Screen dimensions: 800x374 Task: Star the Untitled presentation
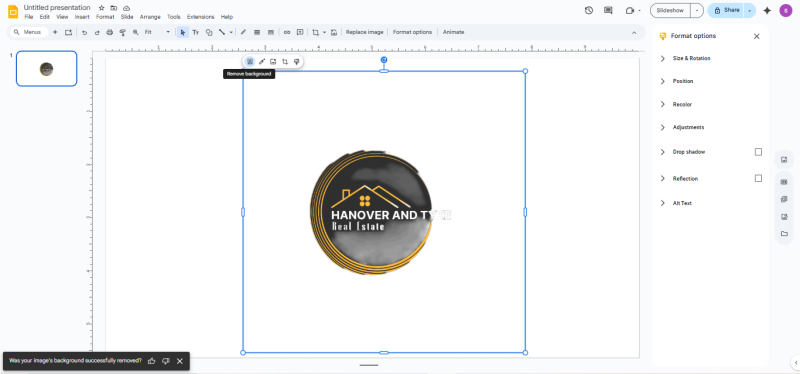click(102, 8)
